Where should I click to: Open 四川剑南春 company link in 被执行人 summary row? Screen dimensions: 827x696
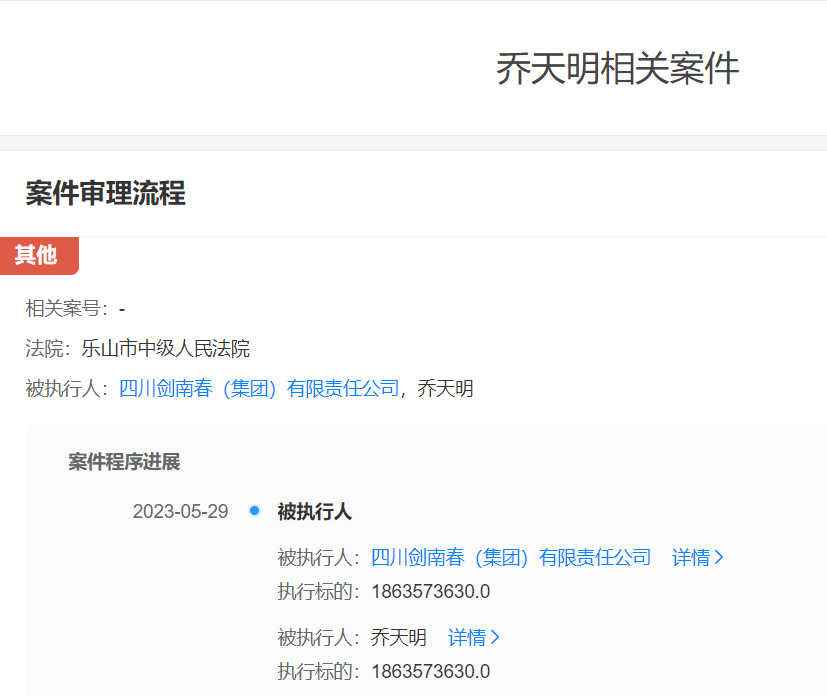tap(259, 389)
